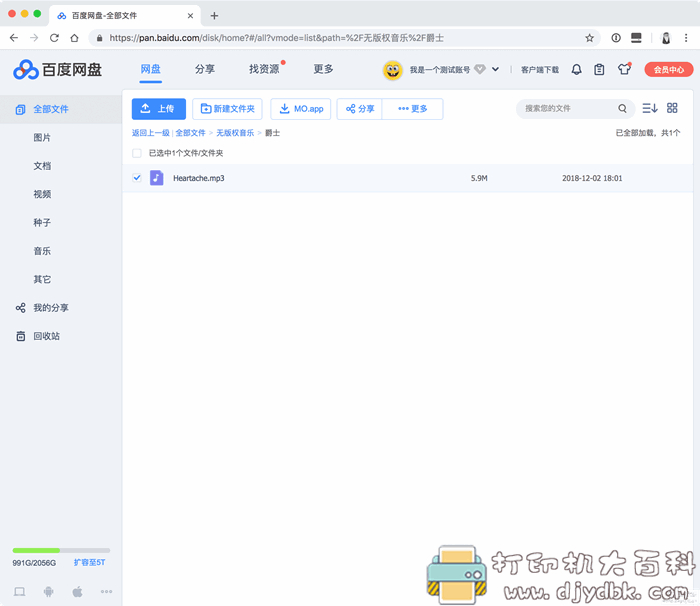Image resolution: width=700 pixels, height=606 pixels.
Task: Click the screen extension icon in toolbar
Action: pyautogui.click(x=636, y=38)
